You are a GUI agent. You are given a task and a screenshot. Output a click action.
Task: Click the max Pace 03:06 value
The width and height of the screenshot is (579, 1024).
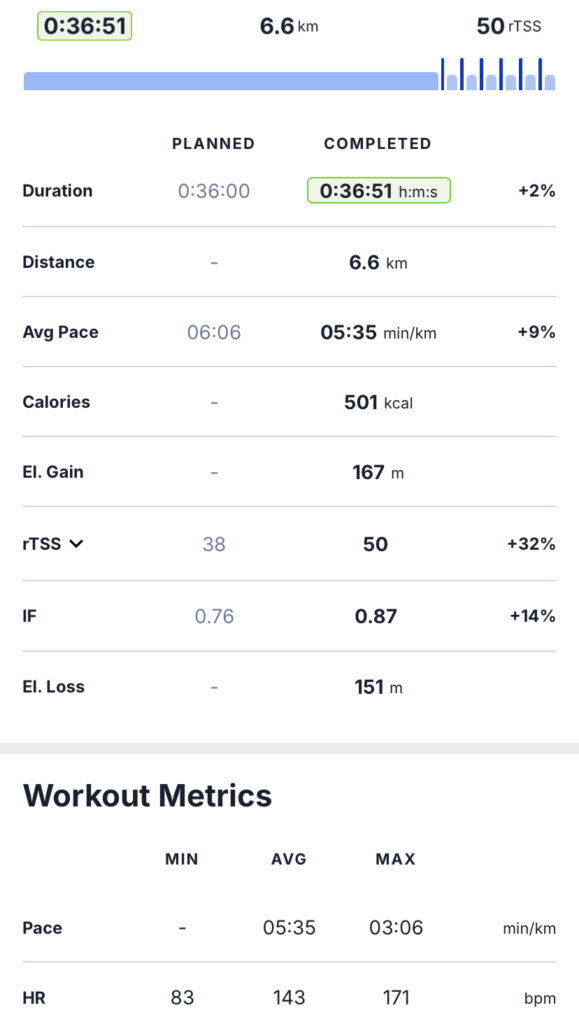pyautogui.click(x=396, y=927)
